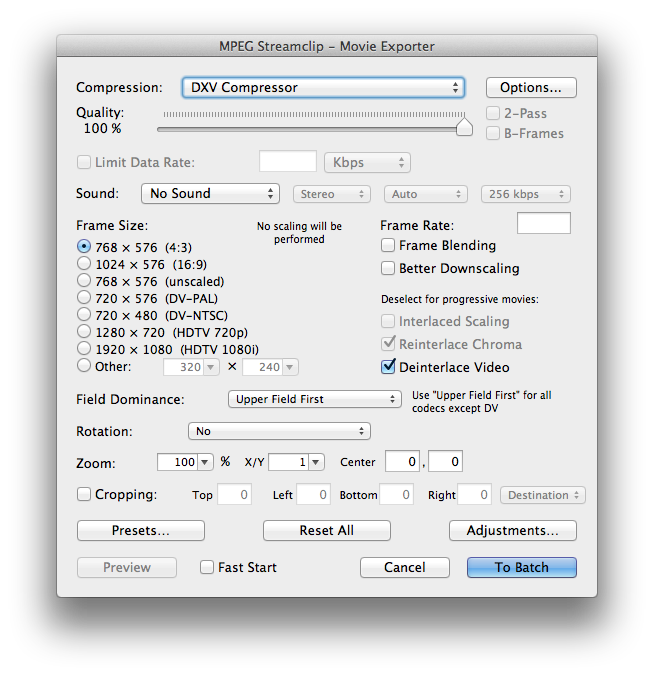
Task: Select the Other frame size radio button
Action: (84, 366)
